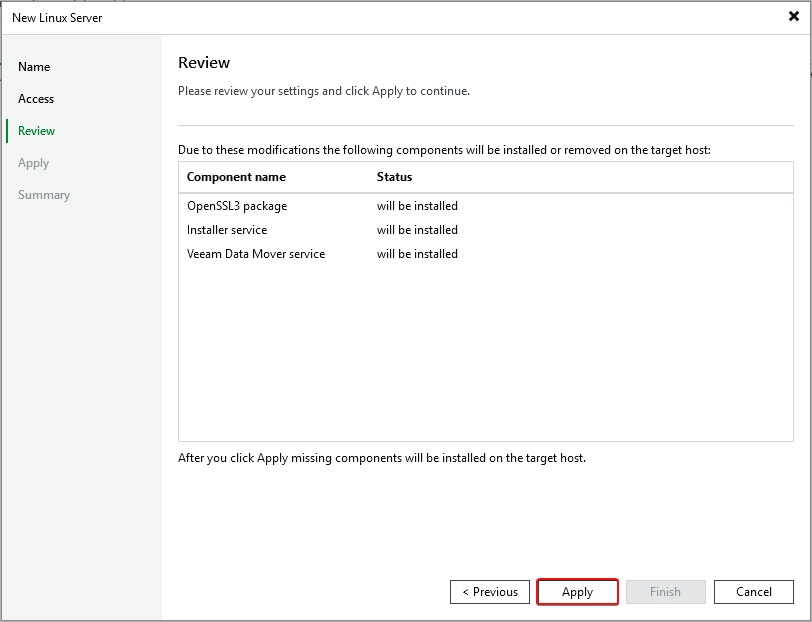Highlight the Veeam Data Mover service entry
The width and height of the screenshot is (812, 622).
tap(256, 254)
